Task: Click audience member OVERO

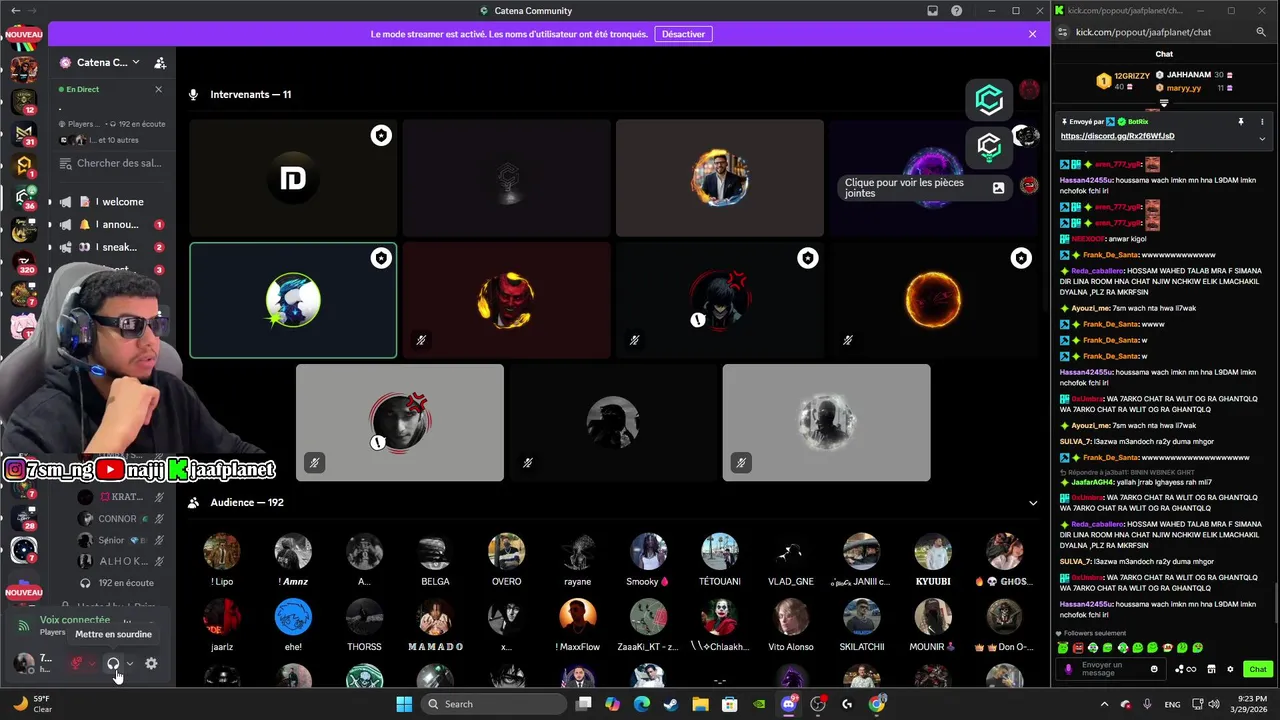Action: (x=506, y=559)
